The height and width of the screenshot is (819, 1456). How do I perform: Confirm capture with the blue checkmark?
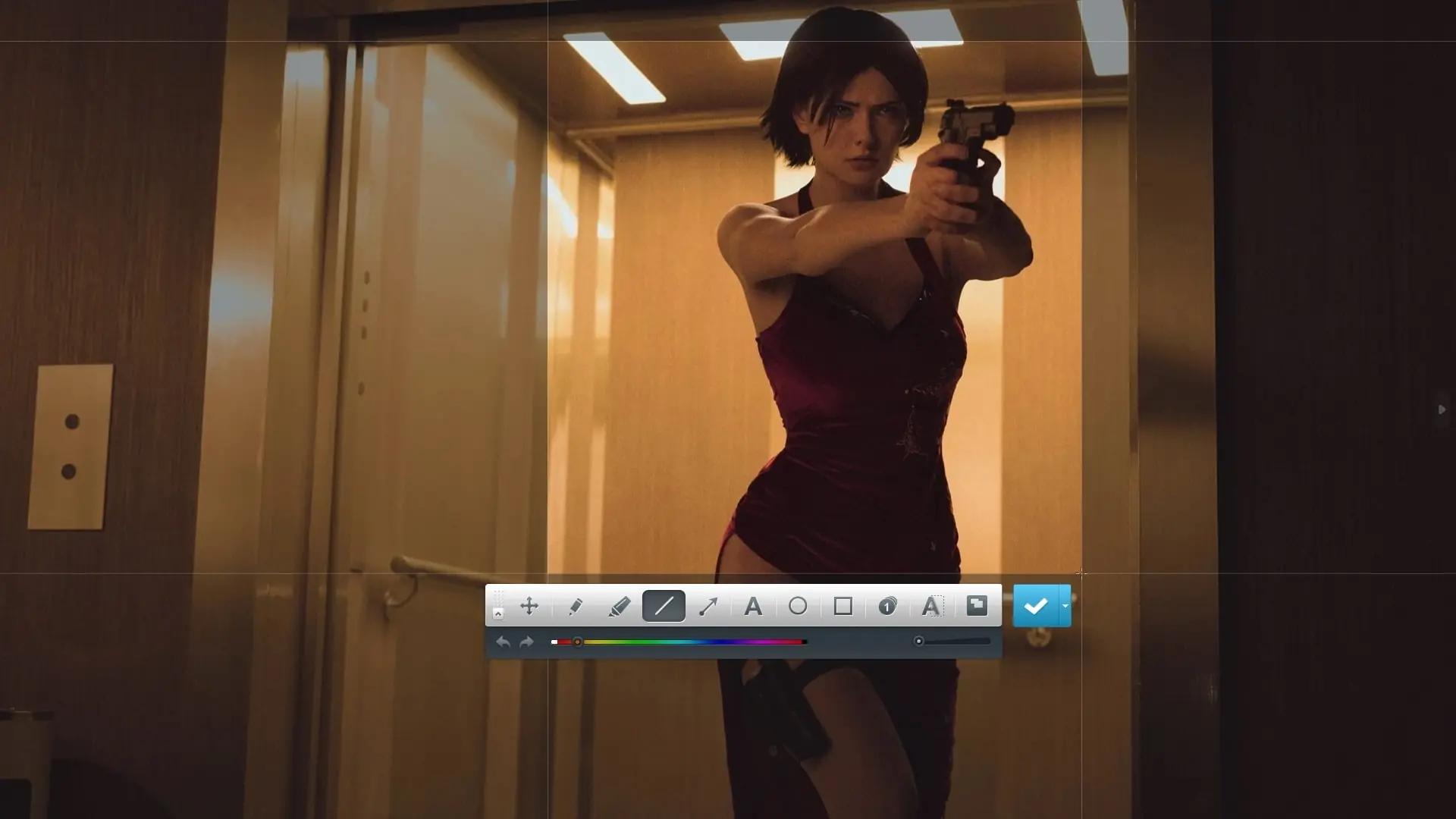tap(1036, 606)
